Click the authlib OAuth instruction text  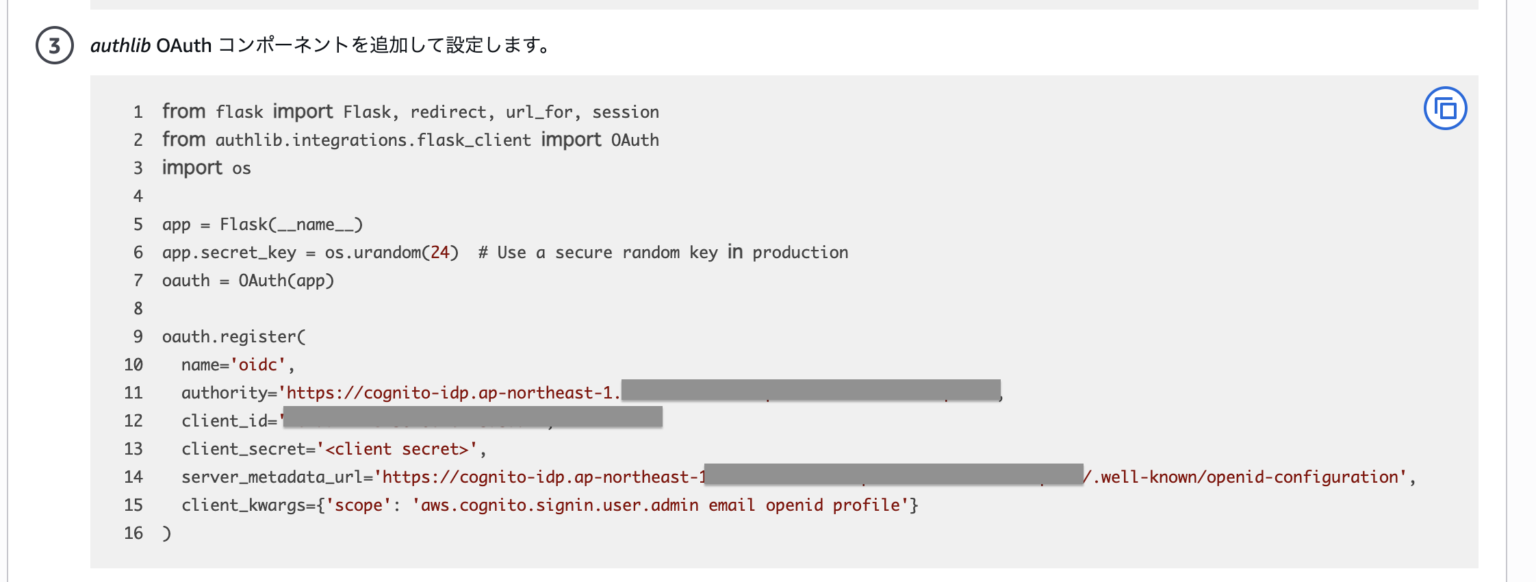click(319, 45)
